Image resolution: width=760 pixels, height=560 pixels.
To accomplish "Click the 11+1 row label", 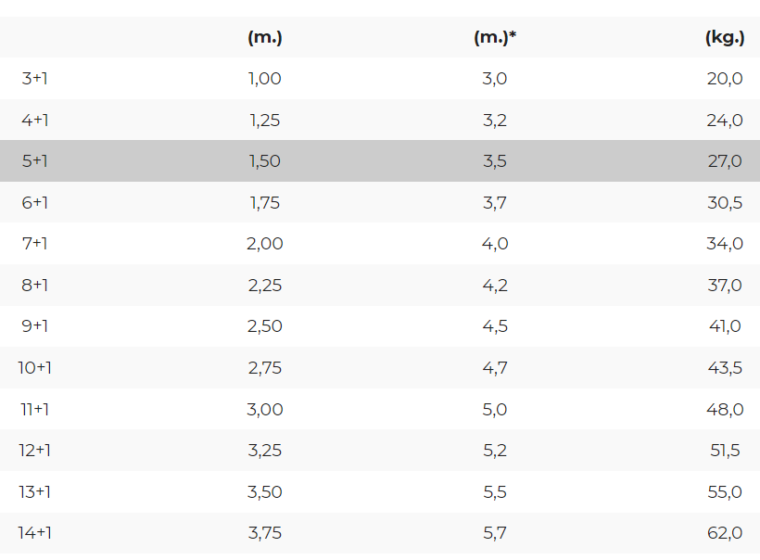I will (x=34, y=409).
